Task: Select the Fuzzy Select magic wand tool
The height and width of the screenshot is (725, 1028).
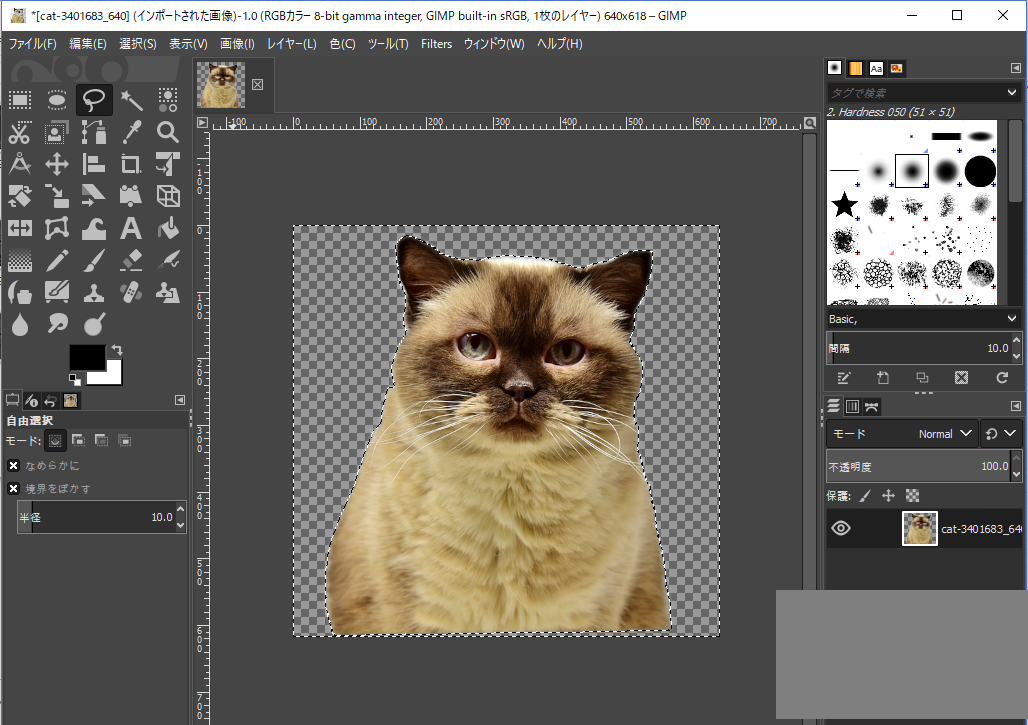Action: (131, 99)
